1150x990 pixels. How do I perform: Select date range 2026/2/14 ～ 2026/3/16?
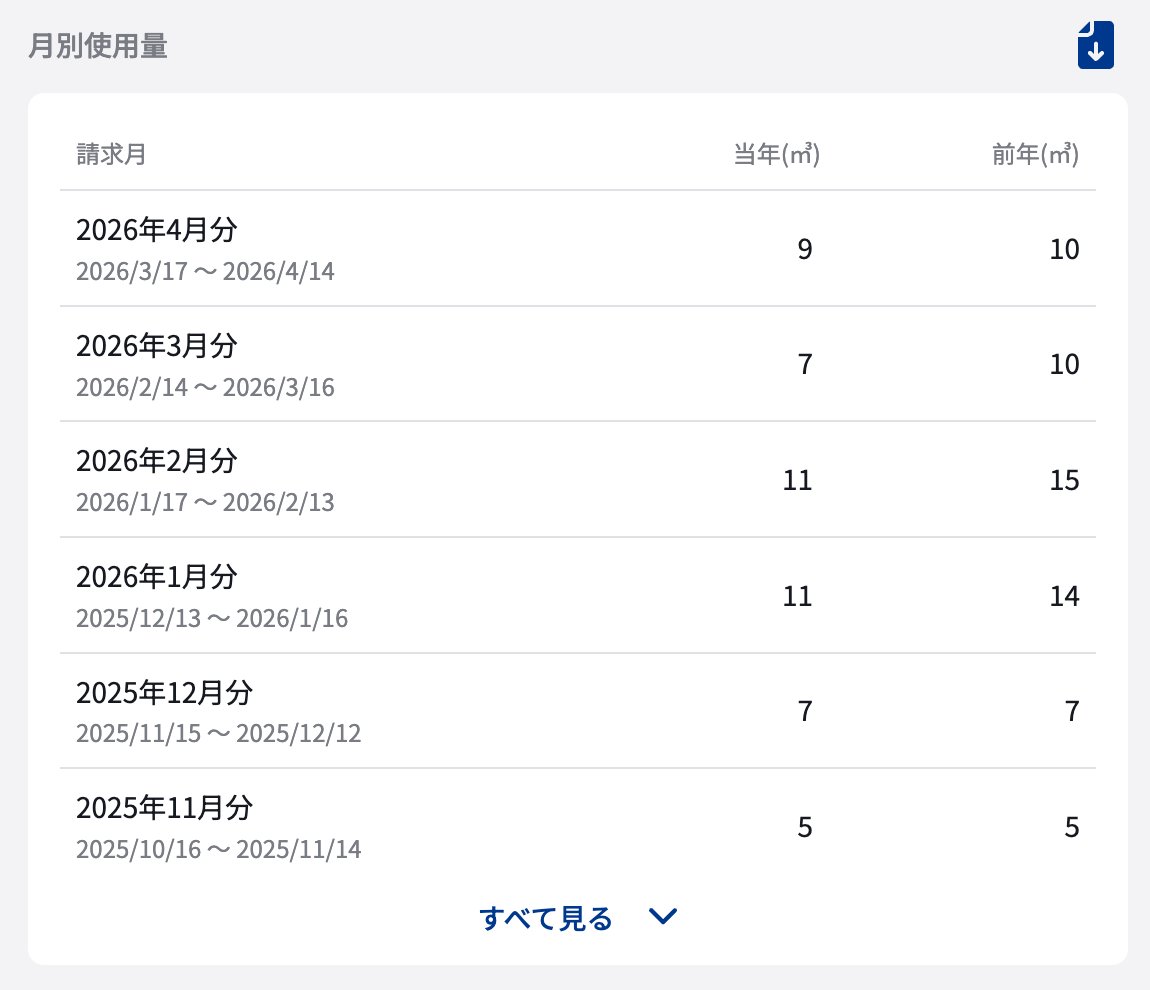pos(205,387)
